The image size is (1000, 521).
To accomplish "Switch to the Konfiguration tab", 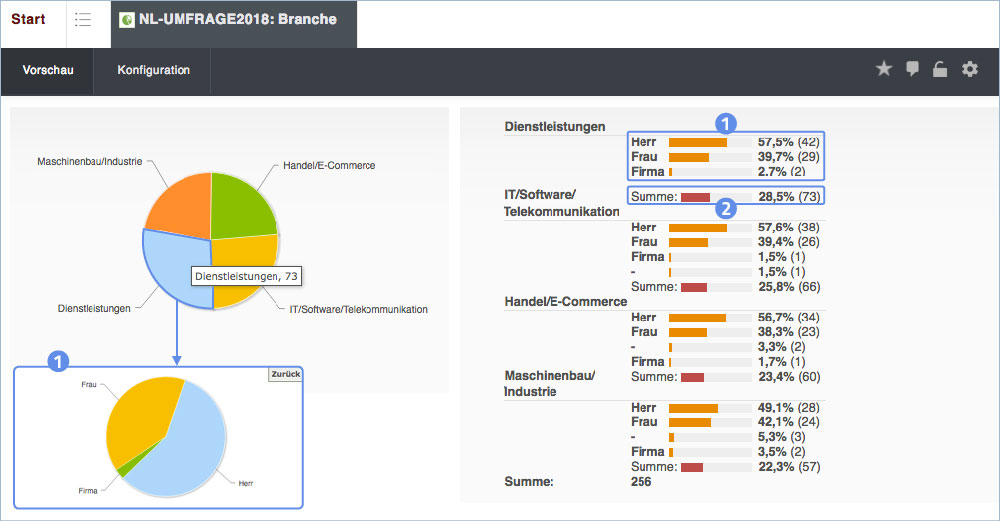I will click(x=153, y=70).
